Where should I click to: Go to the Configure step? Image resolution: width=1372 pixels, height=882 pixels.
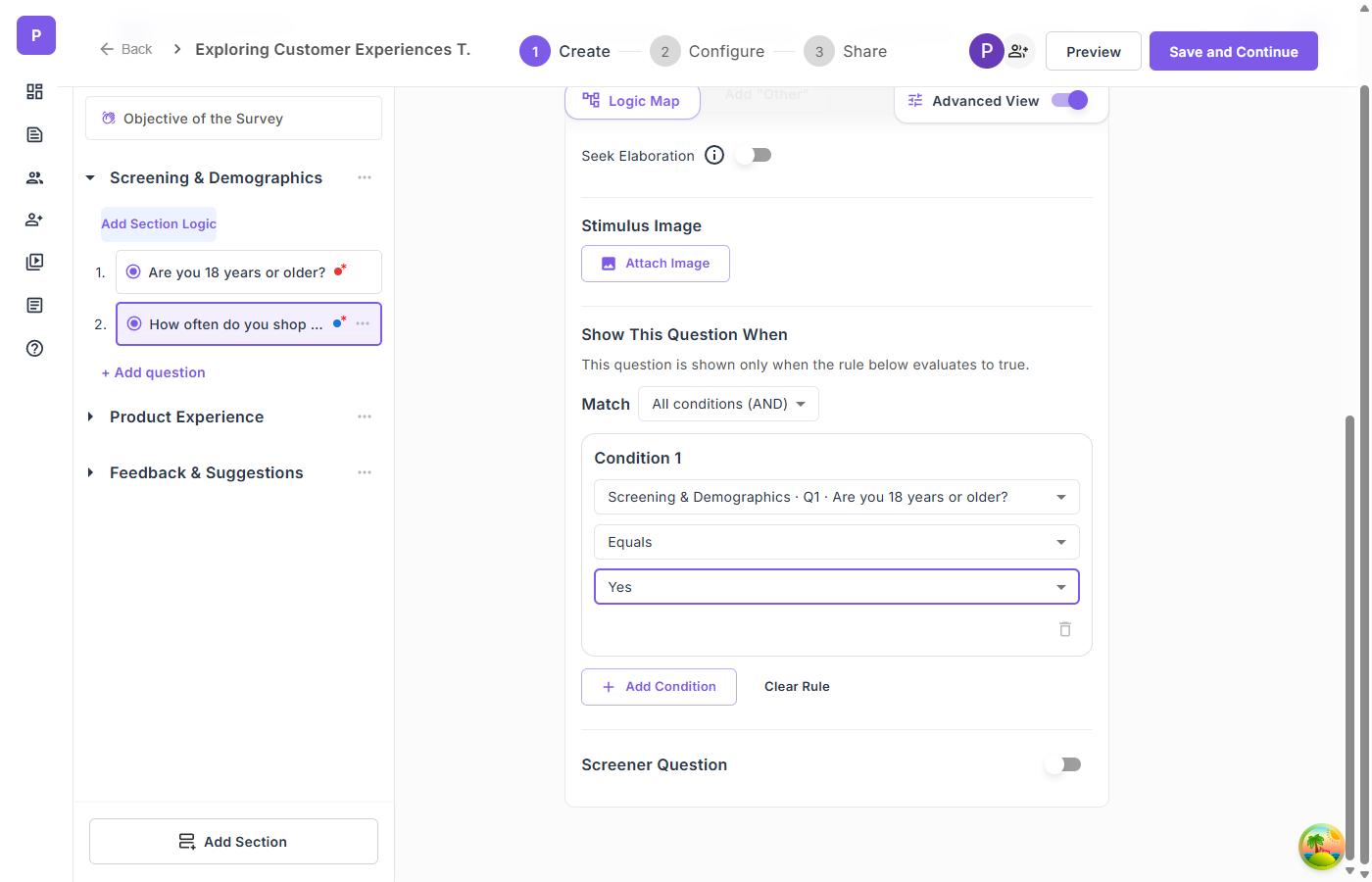(x=708, y=51)
